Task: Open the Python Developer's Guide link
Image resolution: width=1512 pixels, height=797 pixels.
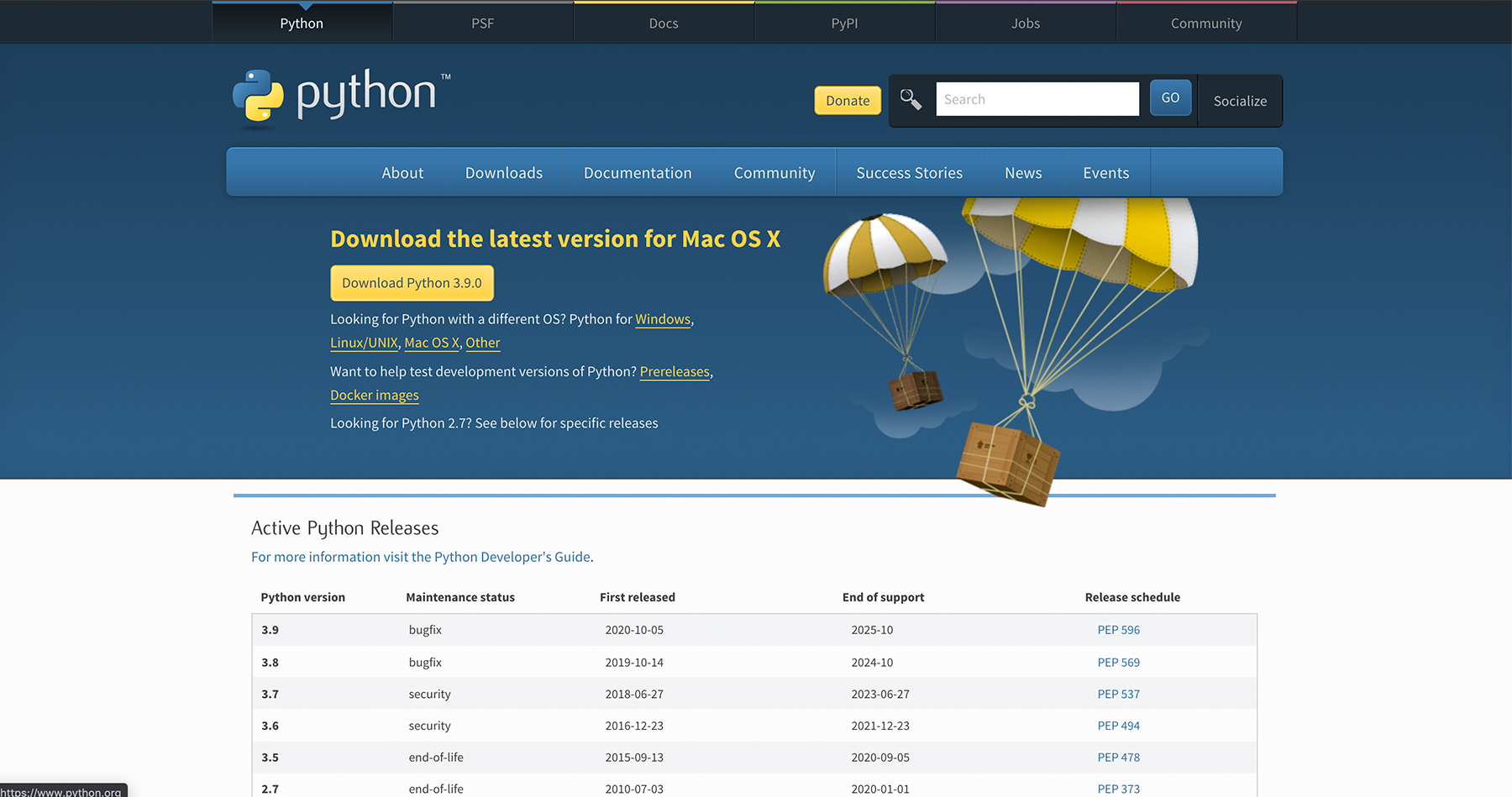Action: (x=512, y=557)
